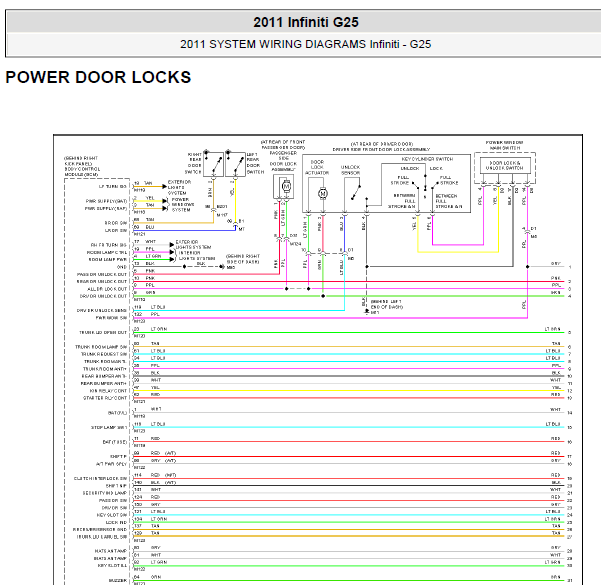The height and width of the screenshot is (585, 601).
Task: Select the Body Control Module (BCM) label
Action: tap(82, 166)
